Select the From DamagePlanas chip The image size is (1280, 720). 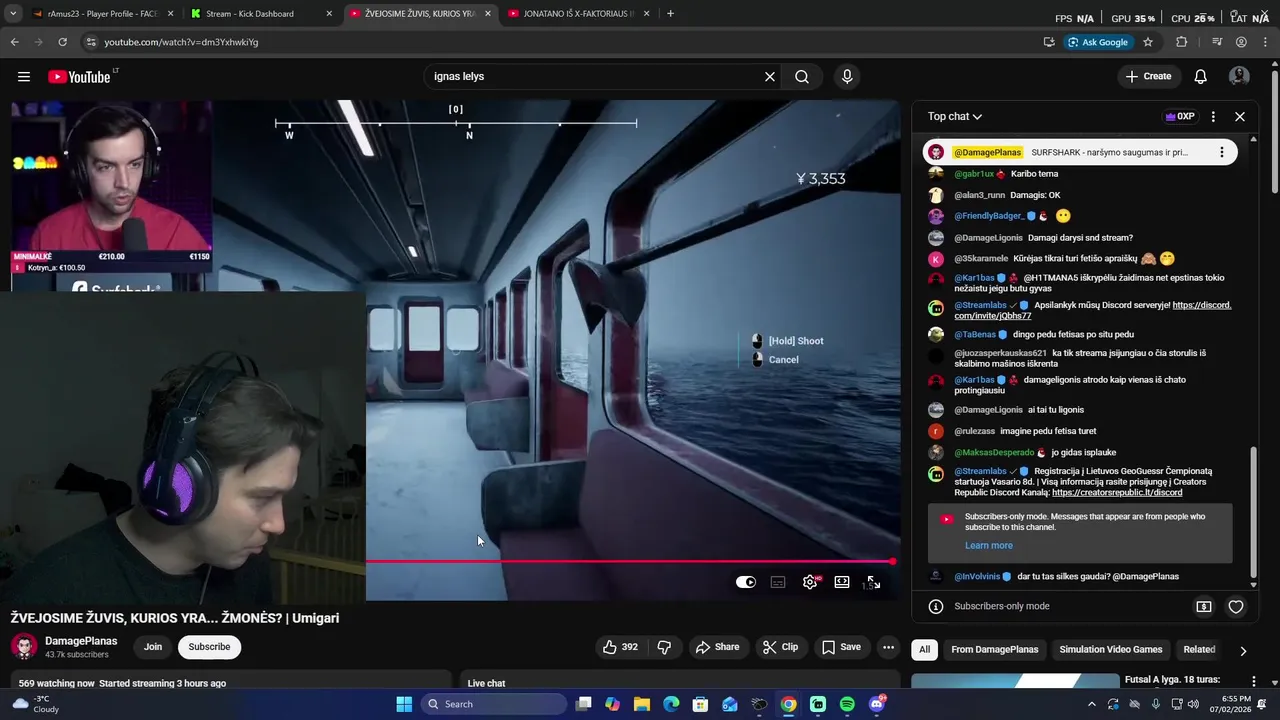click(994, 650)
